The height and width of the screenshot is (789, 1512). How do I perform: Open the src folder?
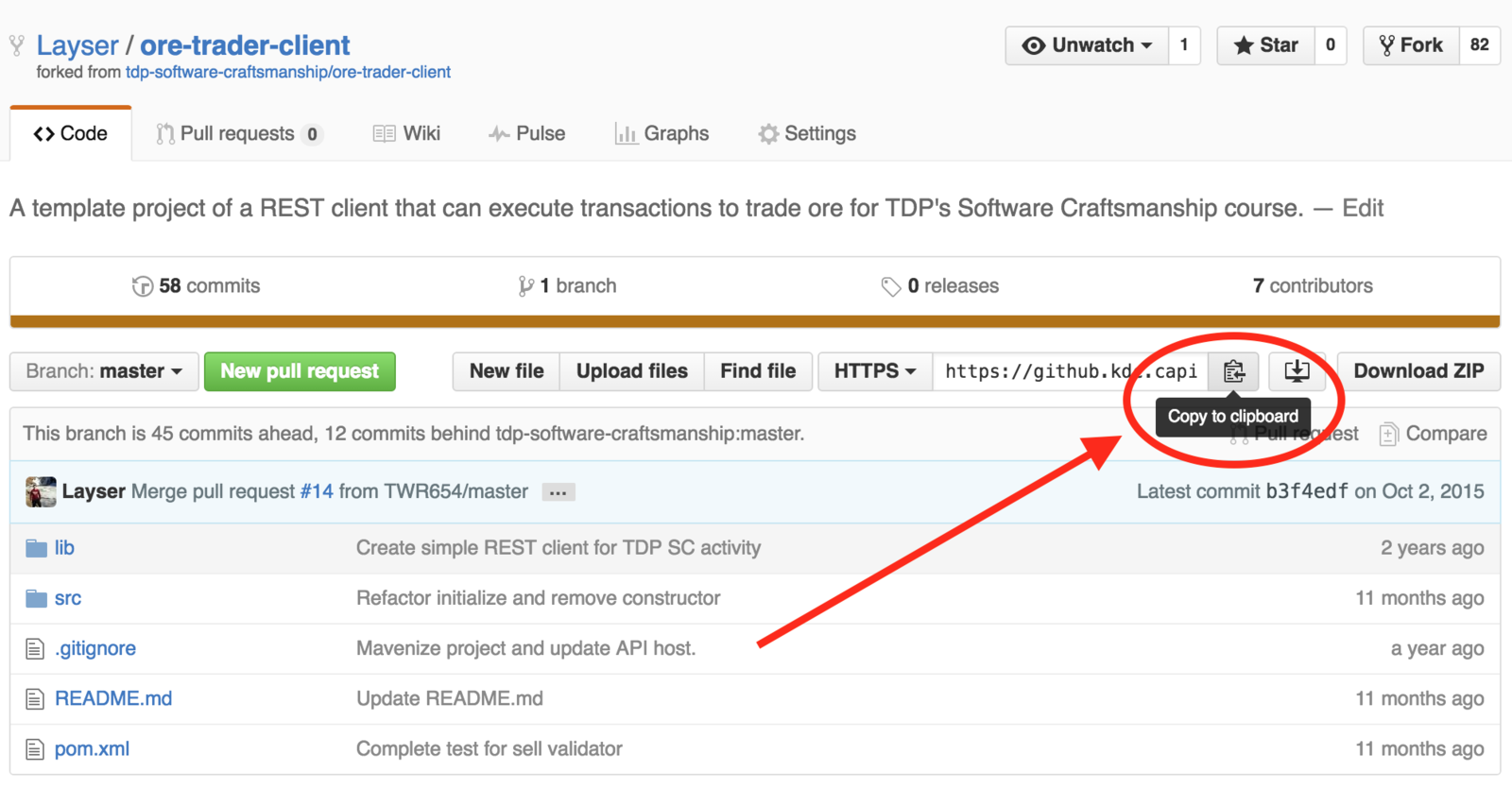68,598
